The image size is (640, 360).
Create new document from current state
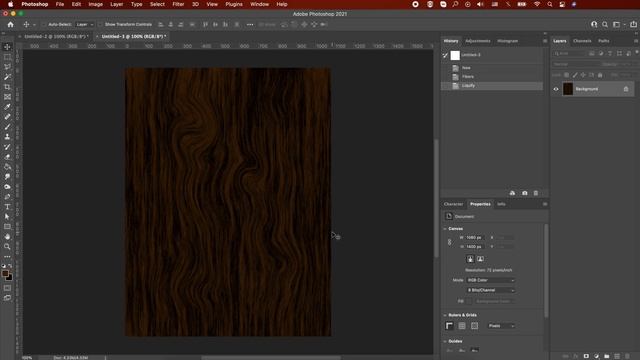tap(512, 193)
